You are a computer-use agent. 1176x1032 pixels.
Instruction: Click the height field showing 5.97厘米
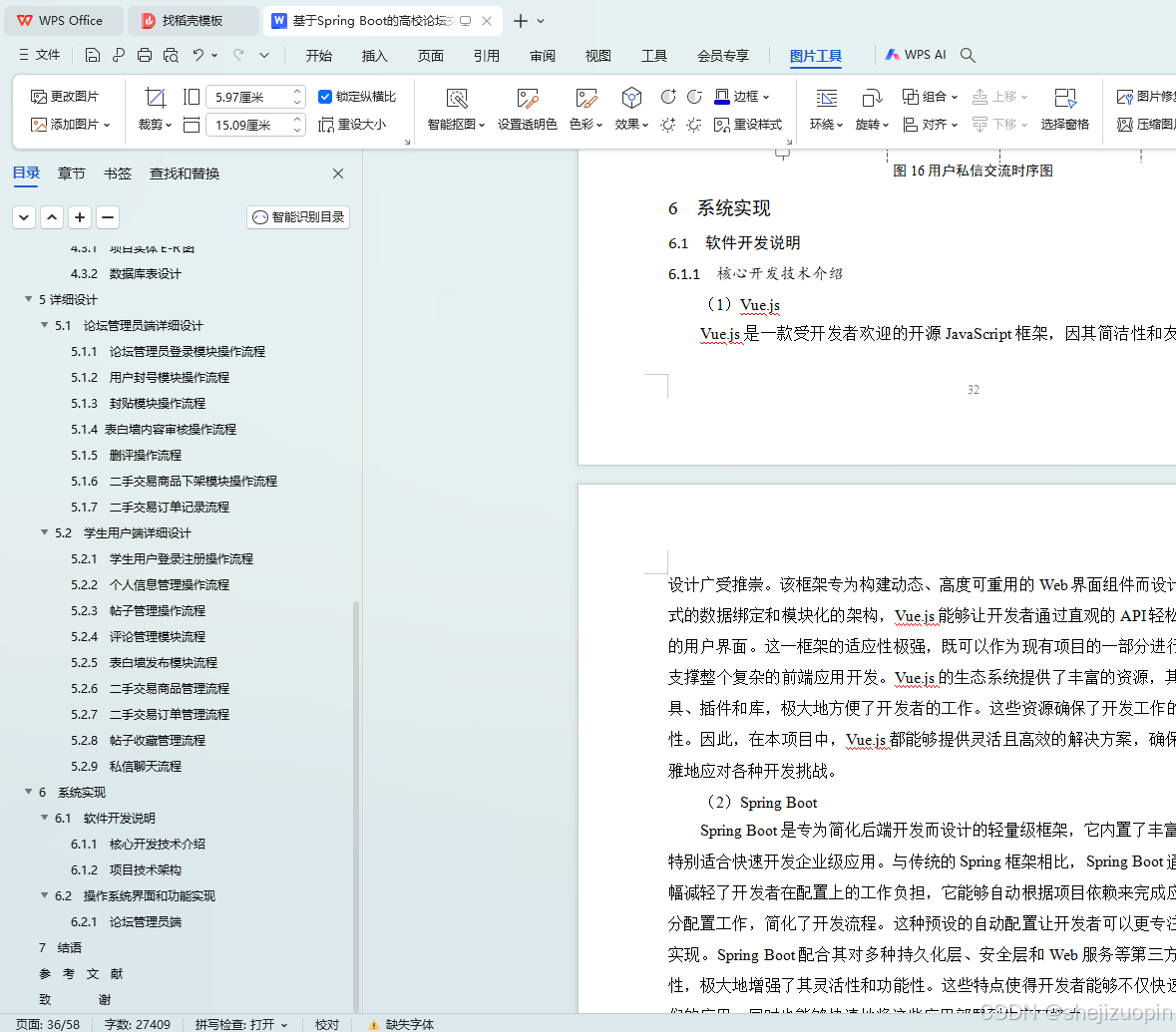pos(247,97)
